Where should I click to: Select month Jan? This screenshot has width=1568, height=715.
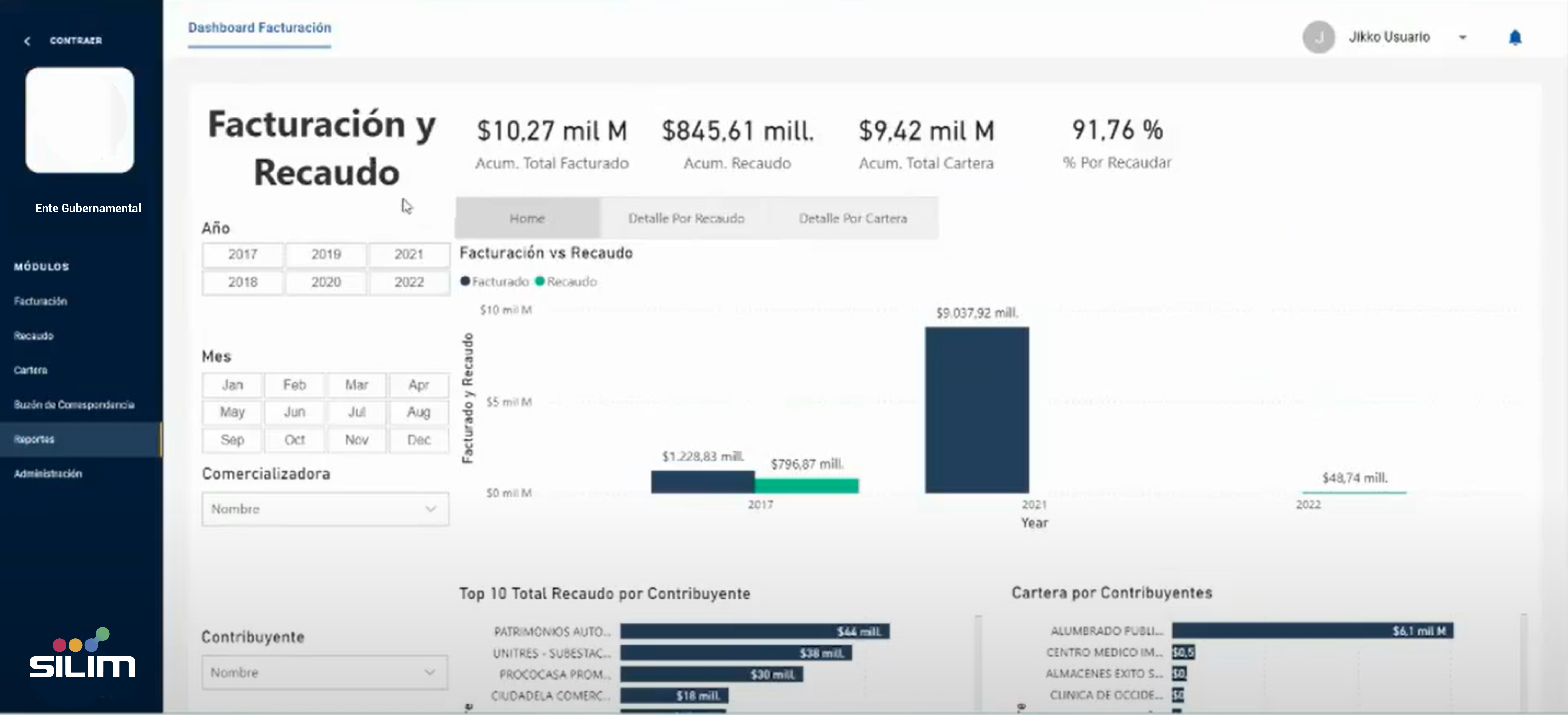(233, 385)
